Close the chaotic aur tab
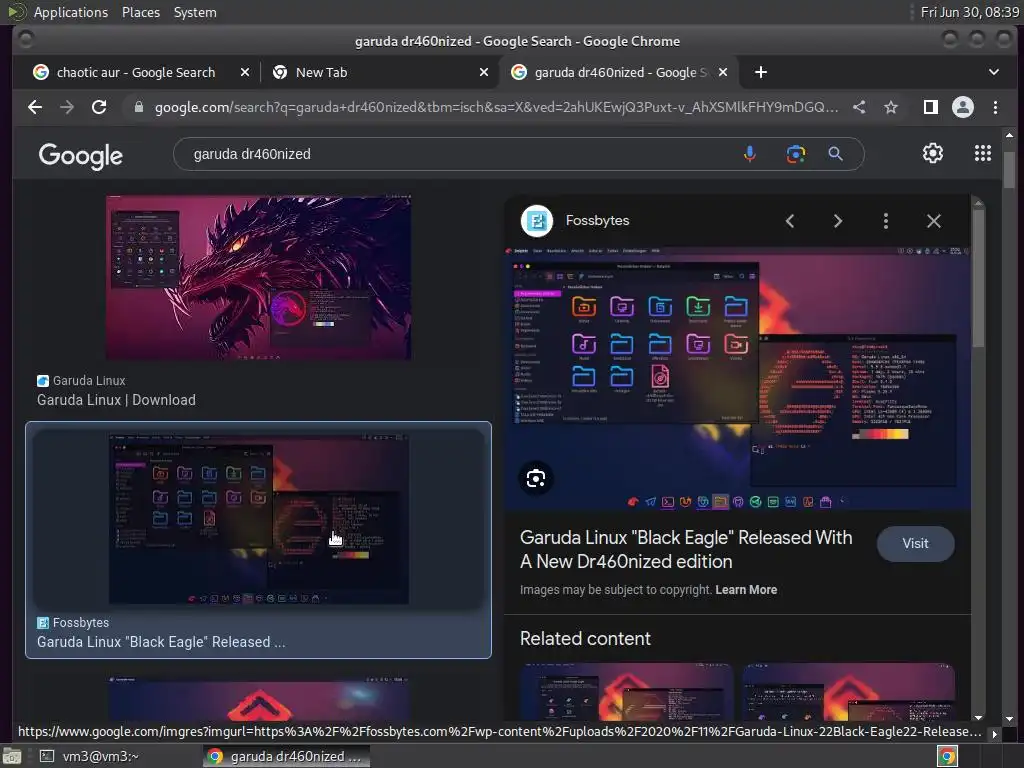The image size is (1024, 768). [245, 72]
